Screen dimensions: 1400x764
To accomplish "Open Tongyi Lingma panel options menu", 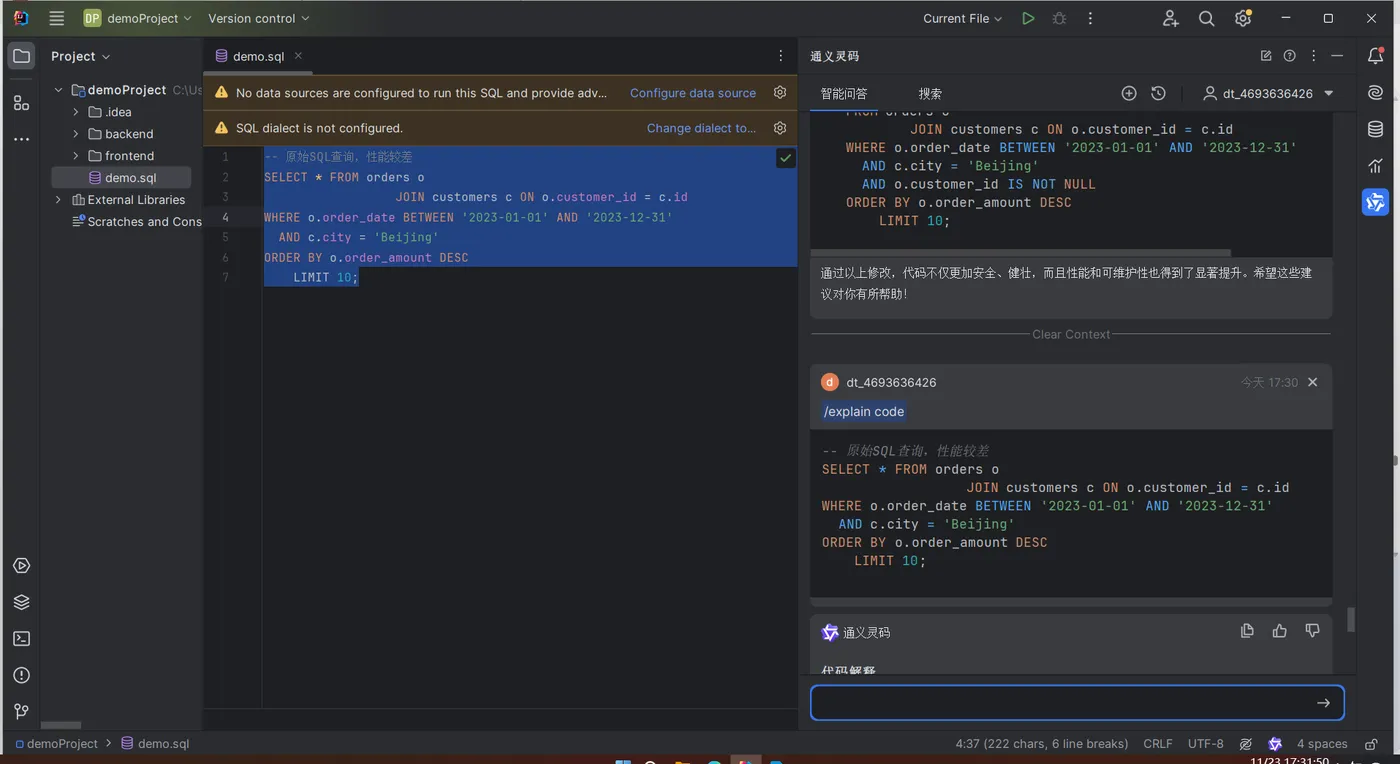I will click(1314, 56).
